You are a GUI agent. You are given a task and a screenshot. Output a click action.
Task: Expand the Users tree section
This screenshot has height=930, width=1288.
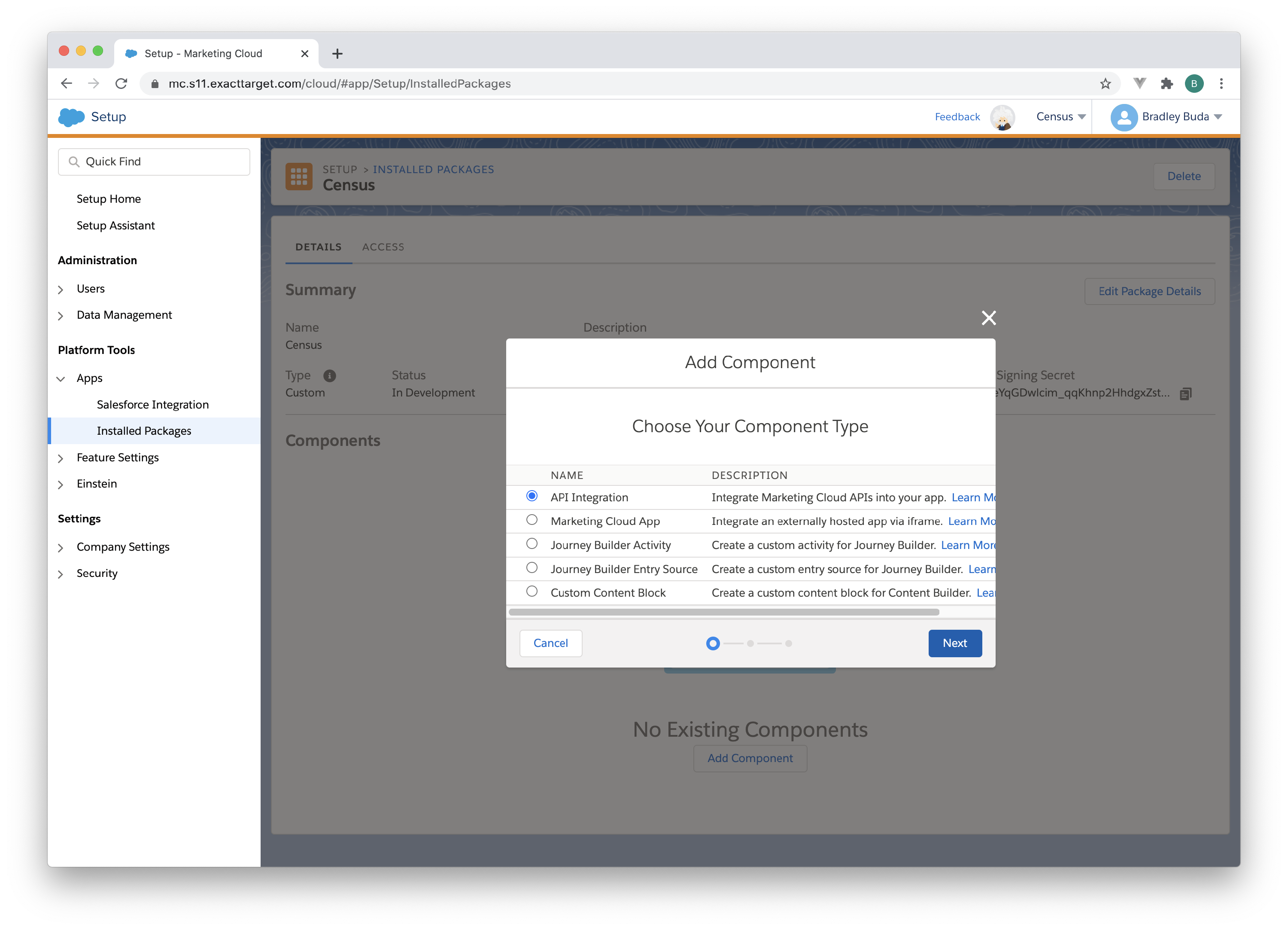[61, 290]
